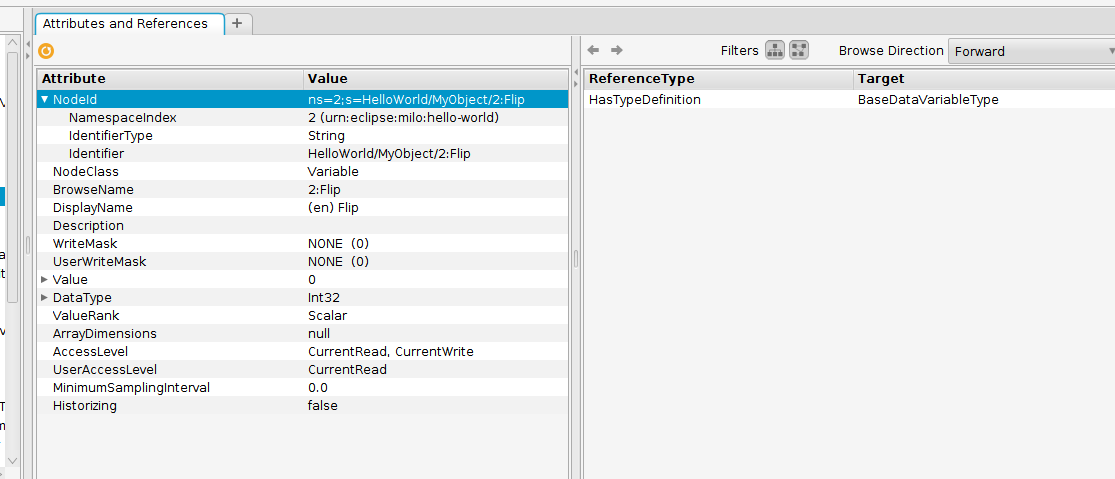Screen dimensions: 1115x479
Task: Add a new tab with plus button
Action: (x=237, y=23)
